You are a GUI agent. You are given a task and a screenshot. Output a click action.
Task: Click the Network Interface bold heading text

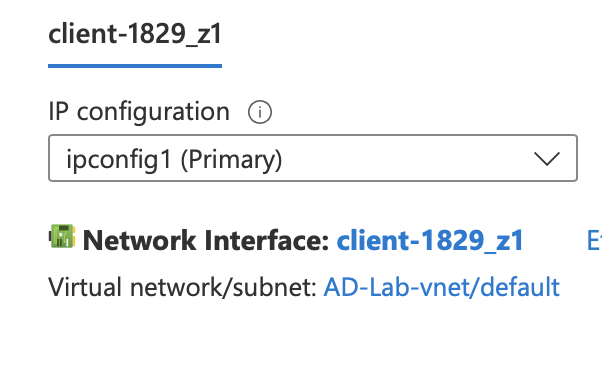pyautogui.click(x=206, y=241)
